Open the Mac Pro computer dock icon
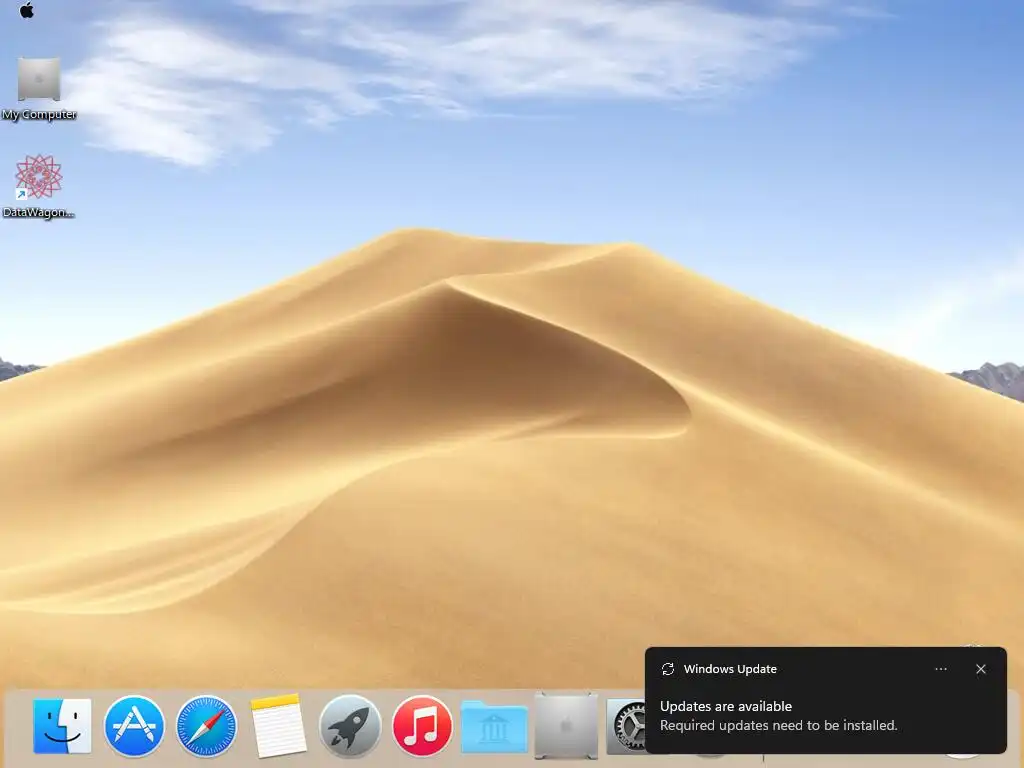This screenshot has height=768, width=1024. point(566,726)
